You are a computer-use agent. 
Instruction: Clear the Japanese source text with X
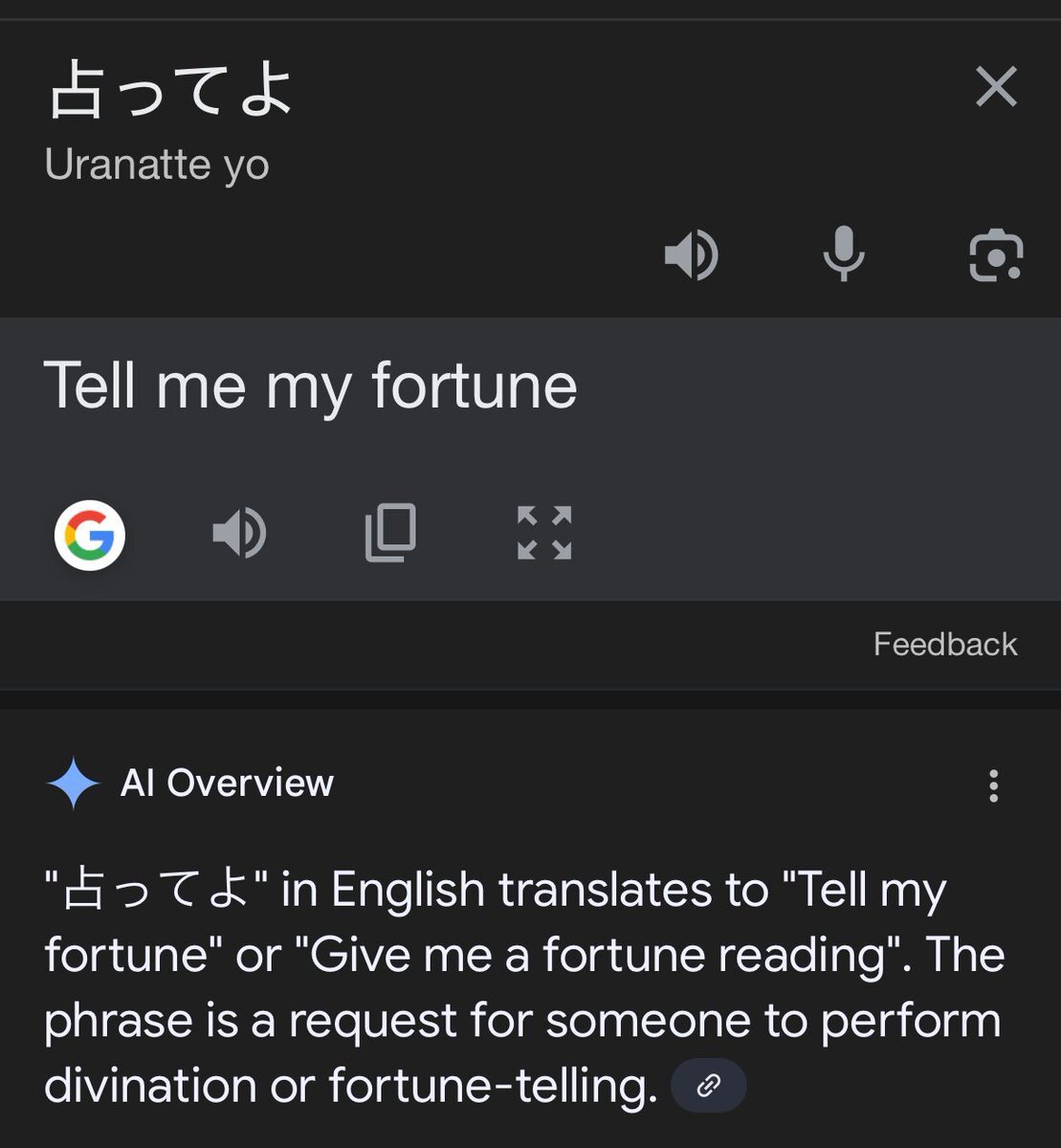pos(996,87)
